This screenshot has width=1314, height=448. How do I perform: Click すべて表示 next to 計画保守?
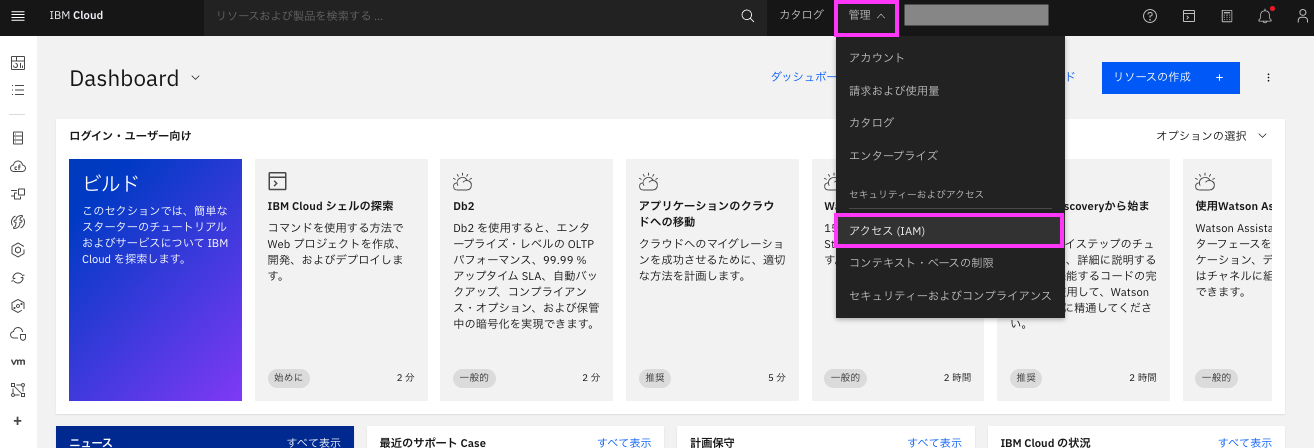(934, 442)
